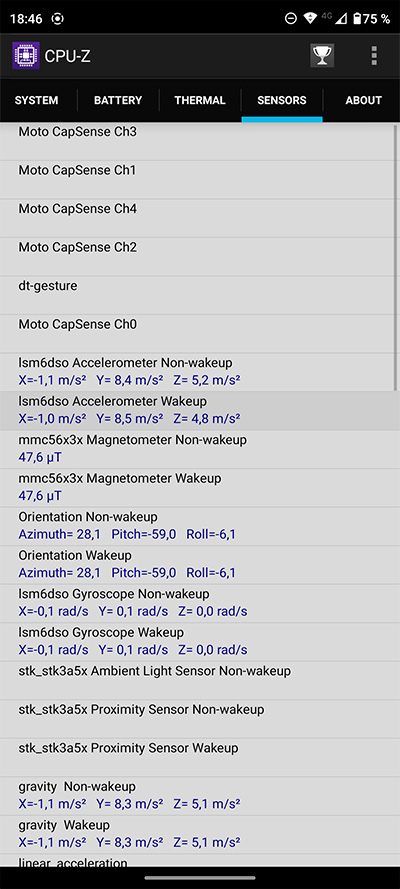Tap the trophy icon in the header
Image resolution: width=400 pixels, height=889 pixels.
click(322, 56)
